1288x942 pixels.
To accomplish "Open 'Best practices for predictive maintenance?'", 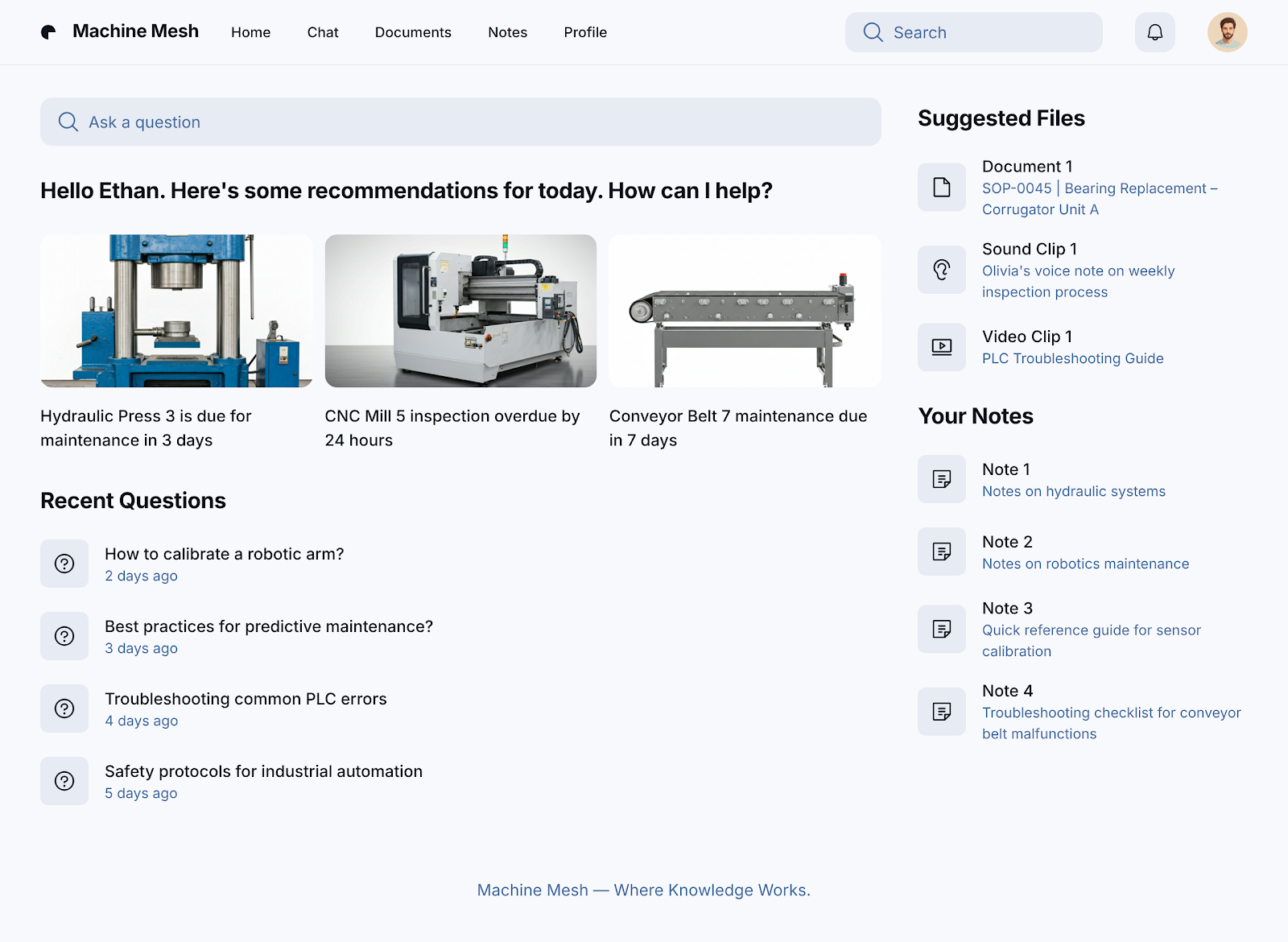I will point(269,626).
